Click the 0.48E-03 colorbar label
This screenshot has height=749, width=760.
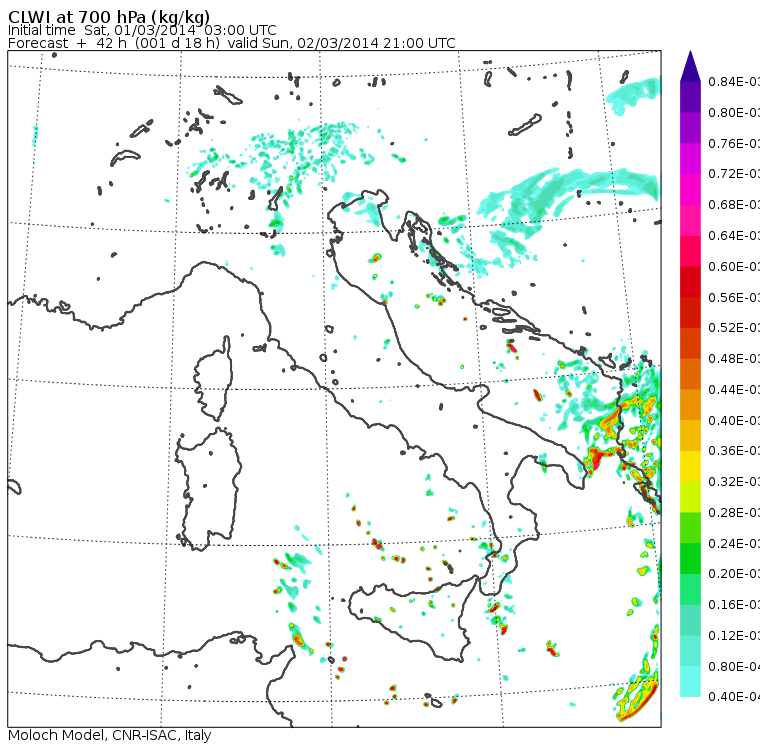point(734,359)
